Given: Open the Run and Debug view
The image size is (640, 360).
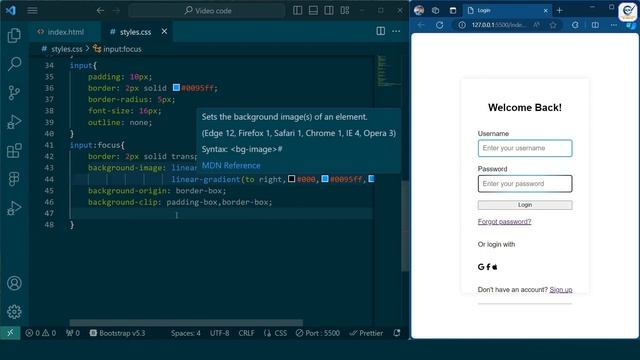Looking at the screenshot, I should (14, 122).
